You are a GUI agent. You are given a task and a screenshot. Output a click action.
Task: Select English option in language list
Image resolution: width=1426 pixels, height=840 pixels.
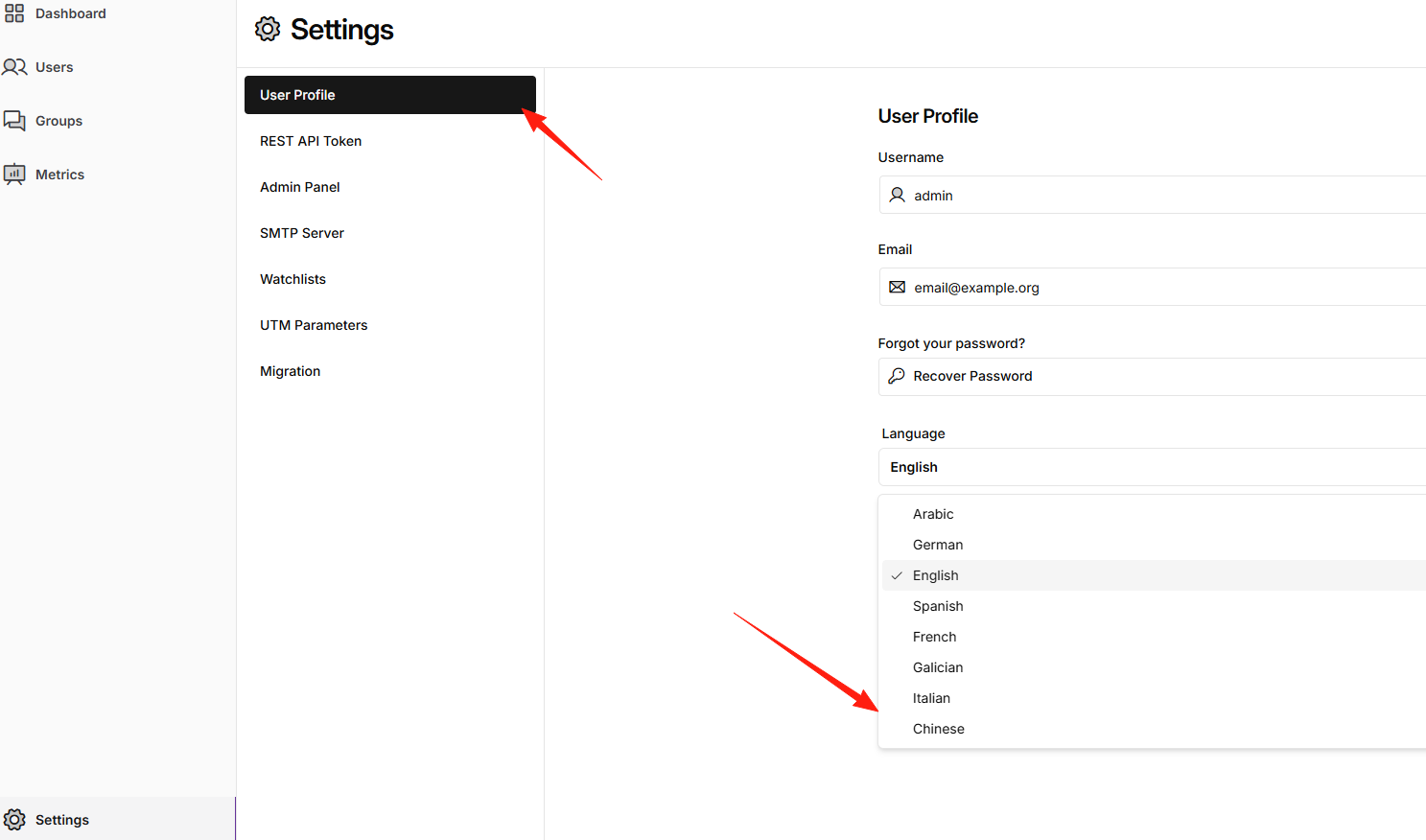tap(1154, 575)
